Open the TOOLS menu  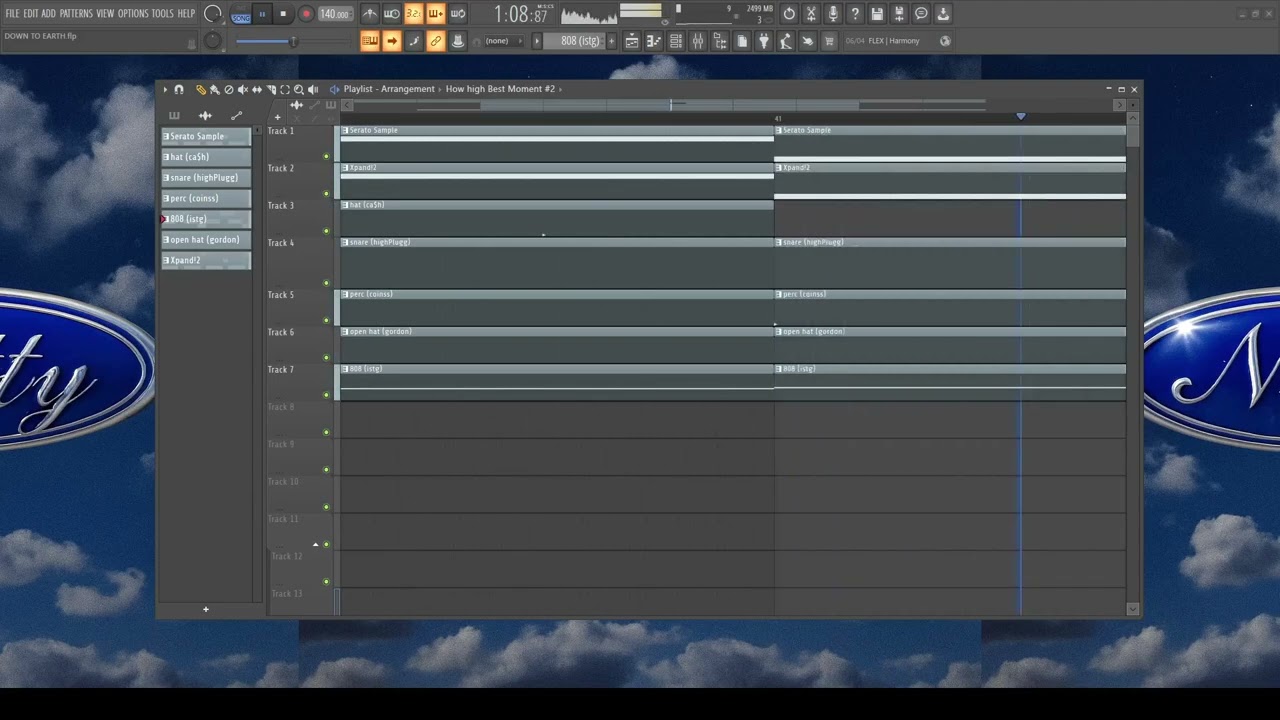pyautogui.click(x=162, y=14)
